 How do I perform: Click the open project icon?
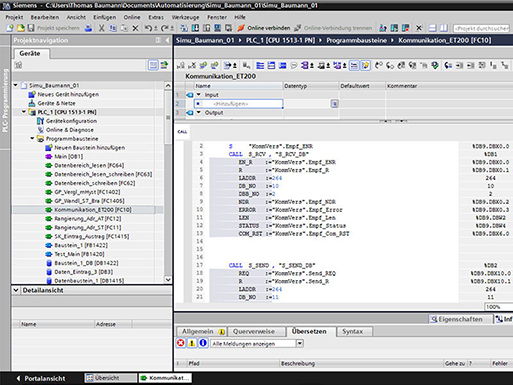[x=21, y=28]
